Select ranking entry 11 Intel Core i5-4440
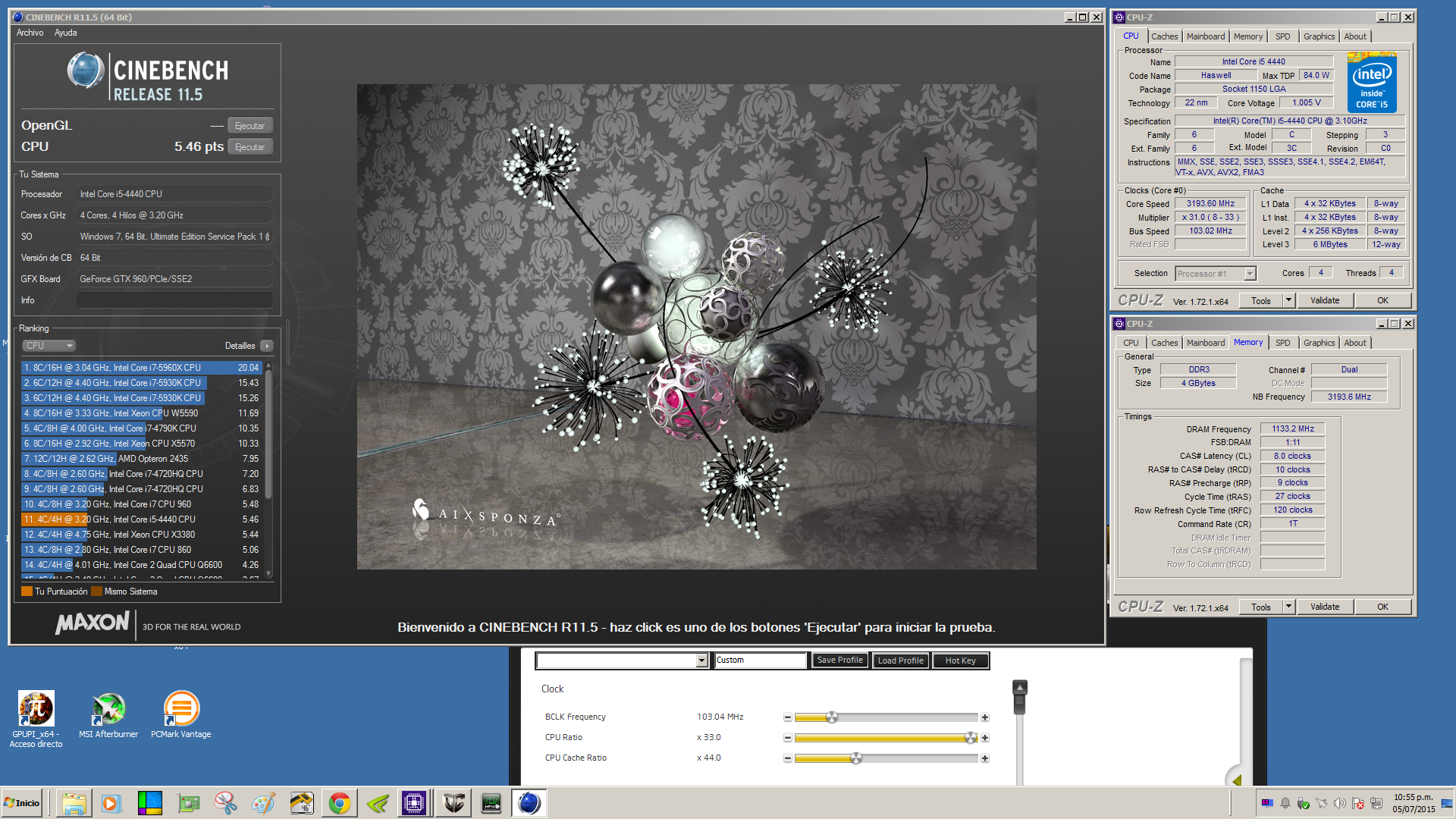The width and height of the screenshot is (1456, 819). tap(141, 519)
